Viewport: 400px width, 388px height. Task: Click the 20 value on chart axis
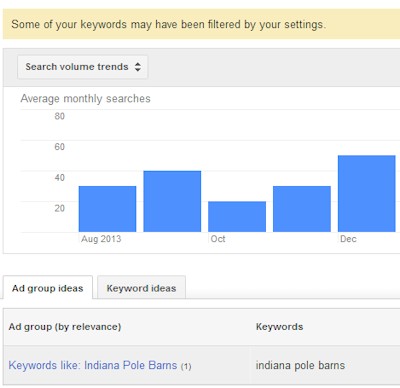[x=60, y=208]
